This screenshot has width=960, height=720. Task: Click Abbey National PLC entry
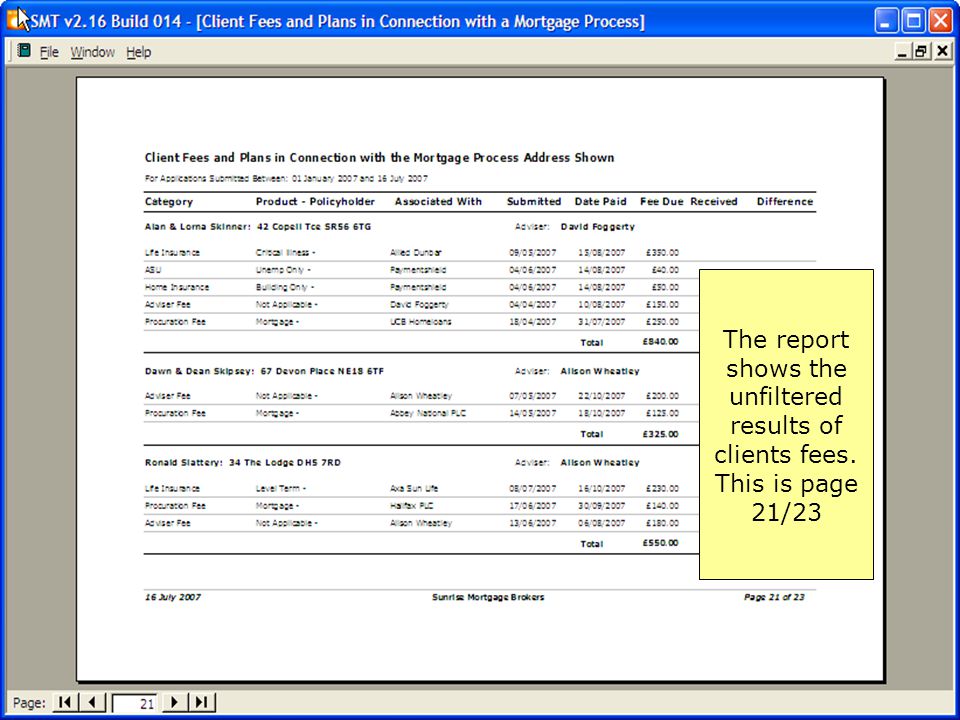428,413
